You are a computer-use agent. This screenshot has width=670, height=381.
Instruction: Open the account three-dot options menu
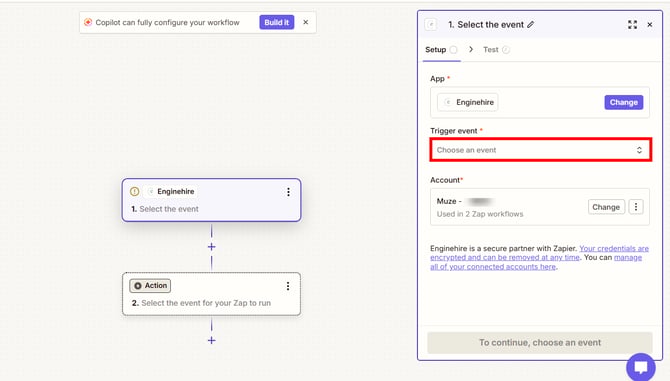pos(636,207)
